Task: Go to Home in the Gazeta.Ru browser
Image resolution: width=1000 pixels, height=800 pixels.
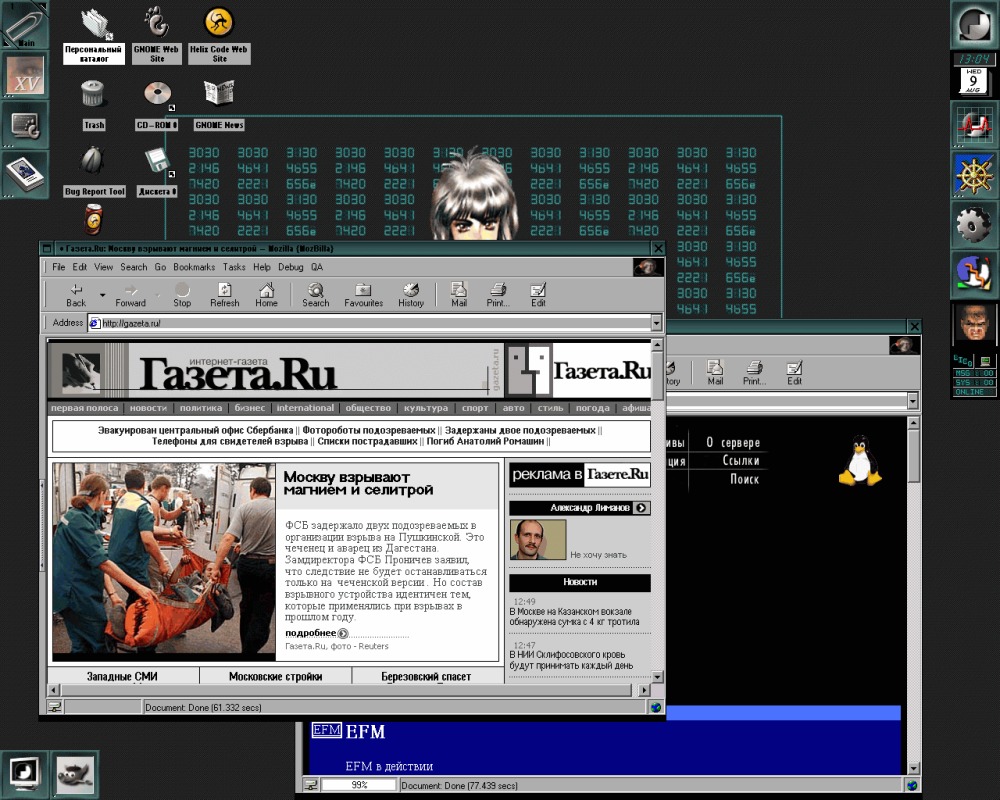Action: coord(267,295)
